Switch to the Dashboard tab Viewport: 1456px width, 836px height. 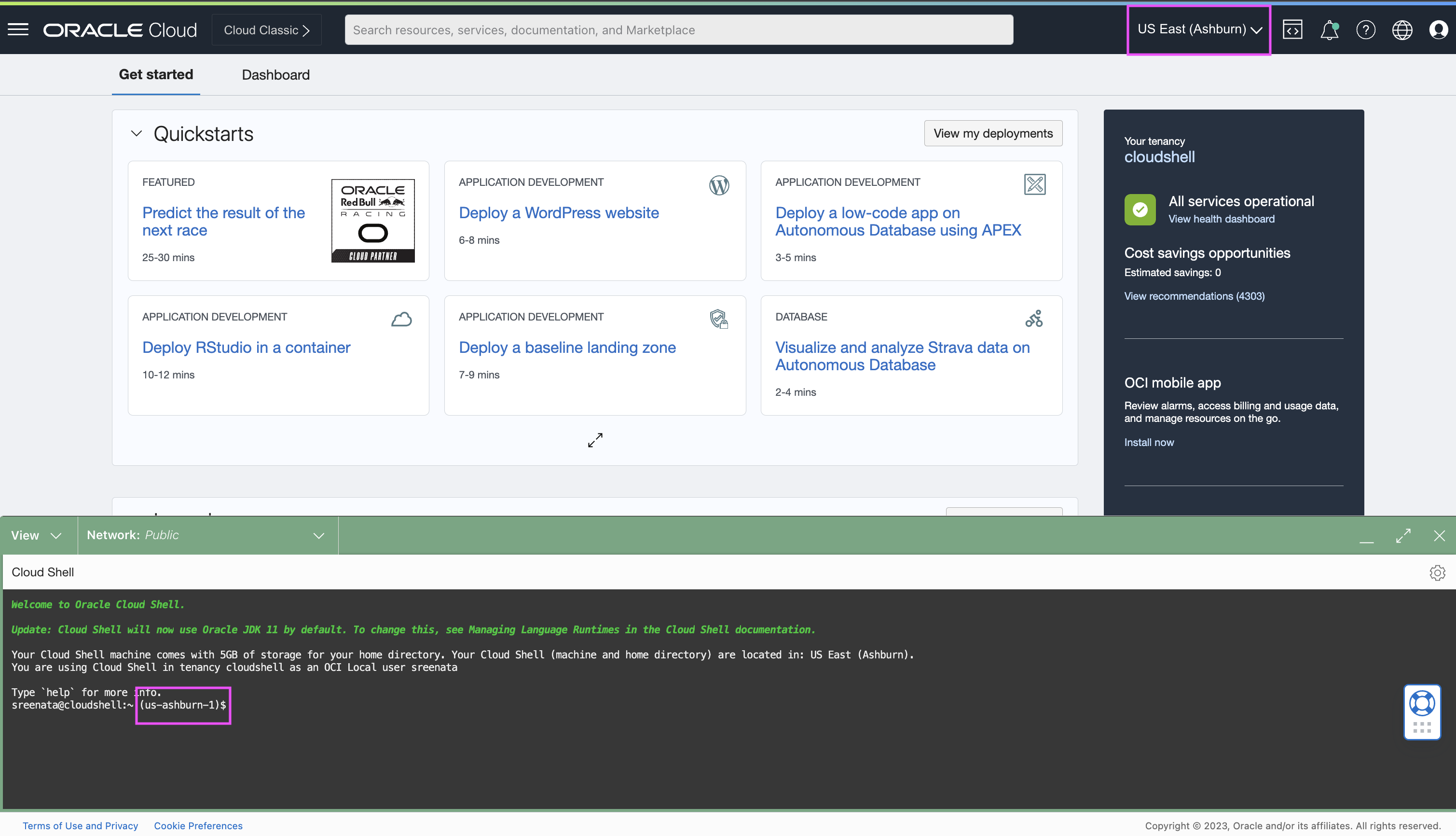pos(275,75)
